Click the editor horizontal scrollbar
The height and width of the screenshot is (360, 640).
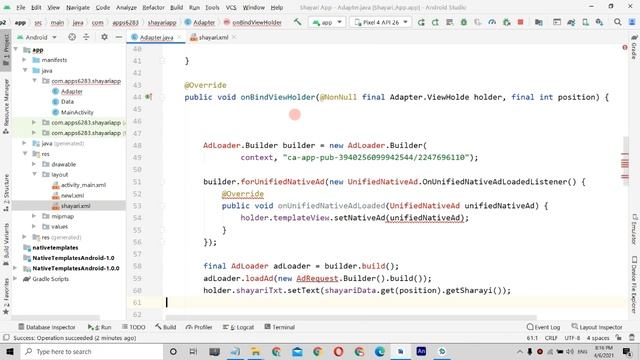351,318
